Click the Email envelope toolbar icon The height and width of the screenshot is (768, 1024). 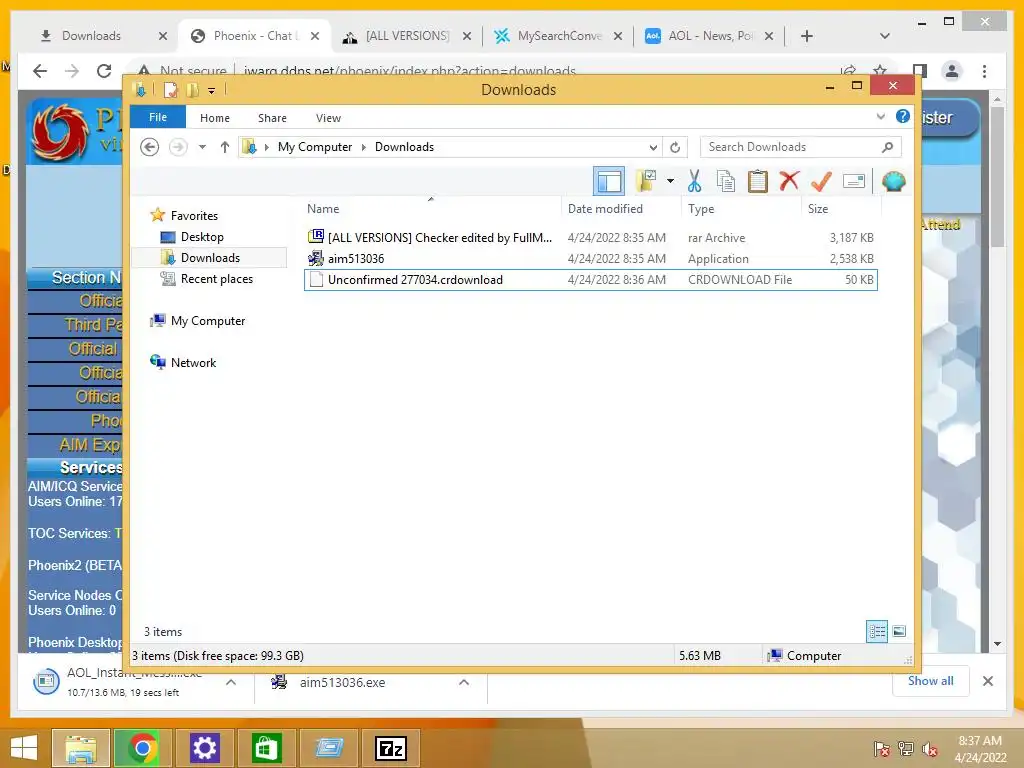click(854, 181)
